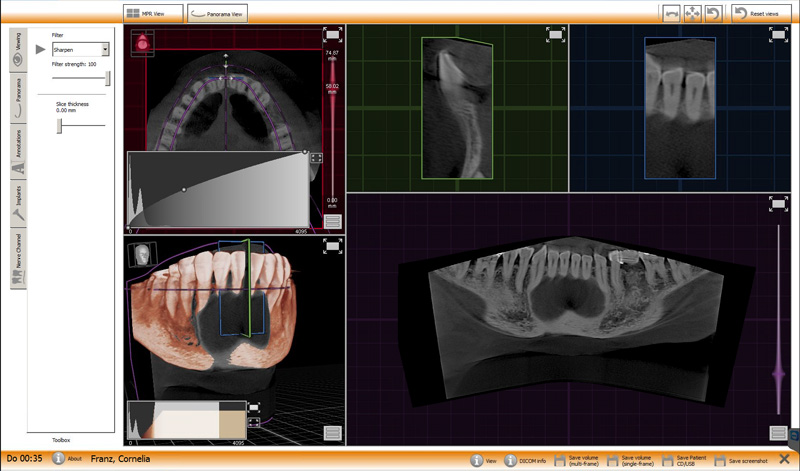Click the Slice thickness slider handle
This screenshot has width=800, height=471.
pyautogui.click(x=60, y=125)
